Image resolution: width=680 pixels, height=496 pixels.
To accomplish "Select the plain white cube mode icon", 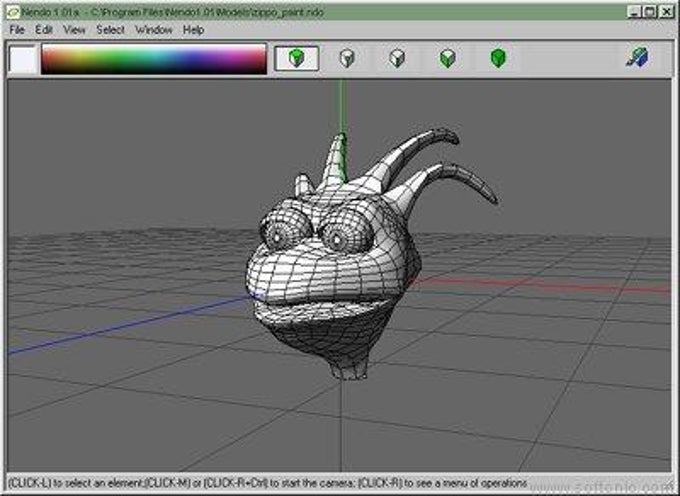I will (x=397, y=58).
